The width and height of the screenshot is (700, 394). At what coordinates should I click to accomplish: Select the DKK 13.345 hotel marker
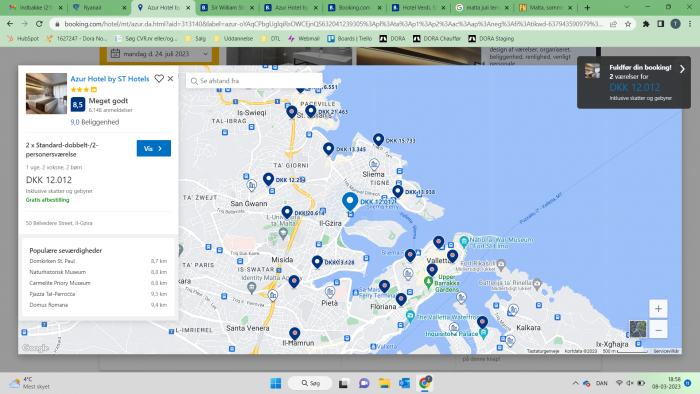tap(329, 149)
